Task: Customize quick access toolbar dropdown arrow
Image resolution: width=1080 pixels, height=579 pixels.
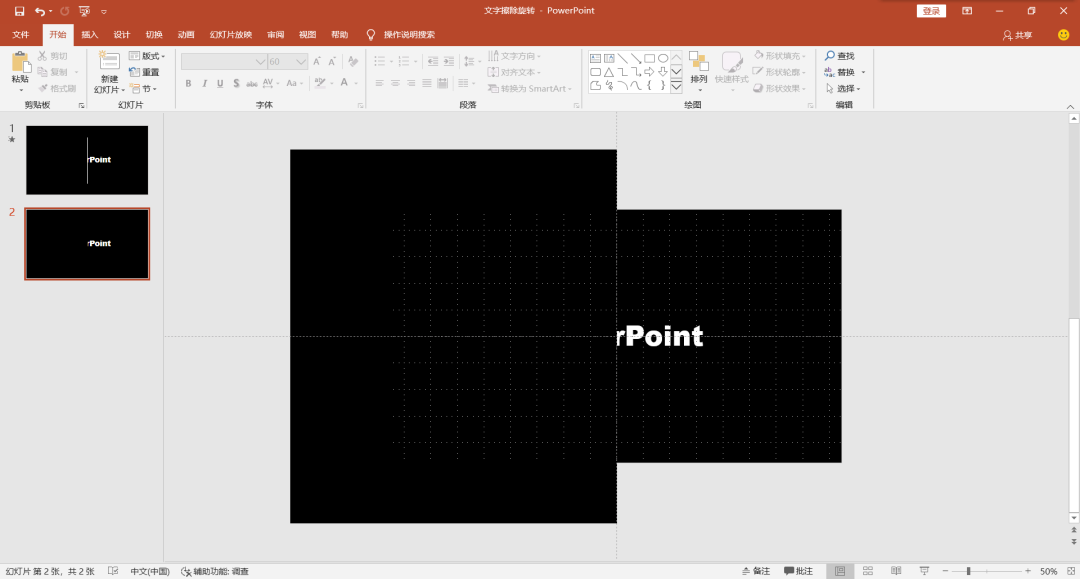Action: 104,11
